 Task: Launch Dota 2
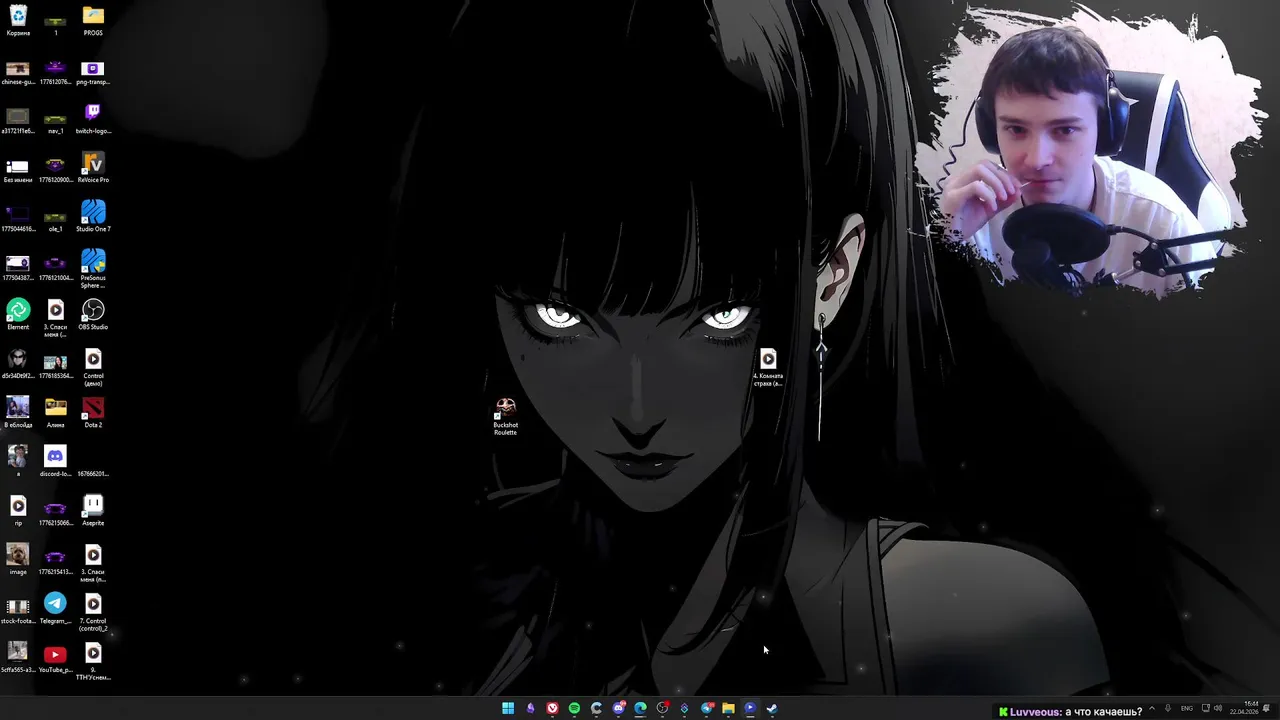(x=93, y=413)
